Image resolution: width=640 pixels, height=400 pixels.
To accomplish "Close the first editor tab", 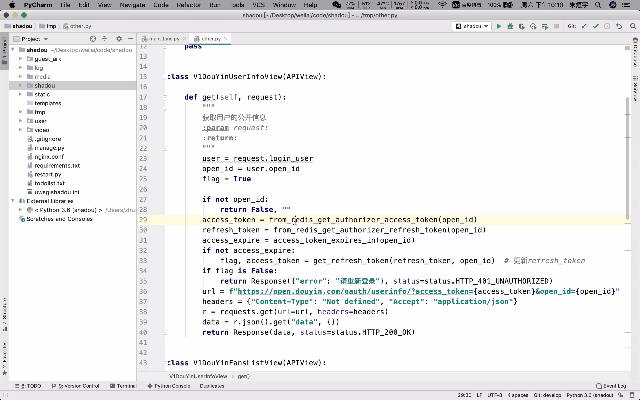I will (x=184, y=39).
